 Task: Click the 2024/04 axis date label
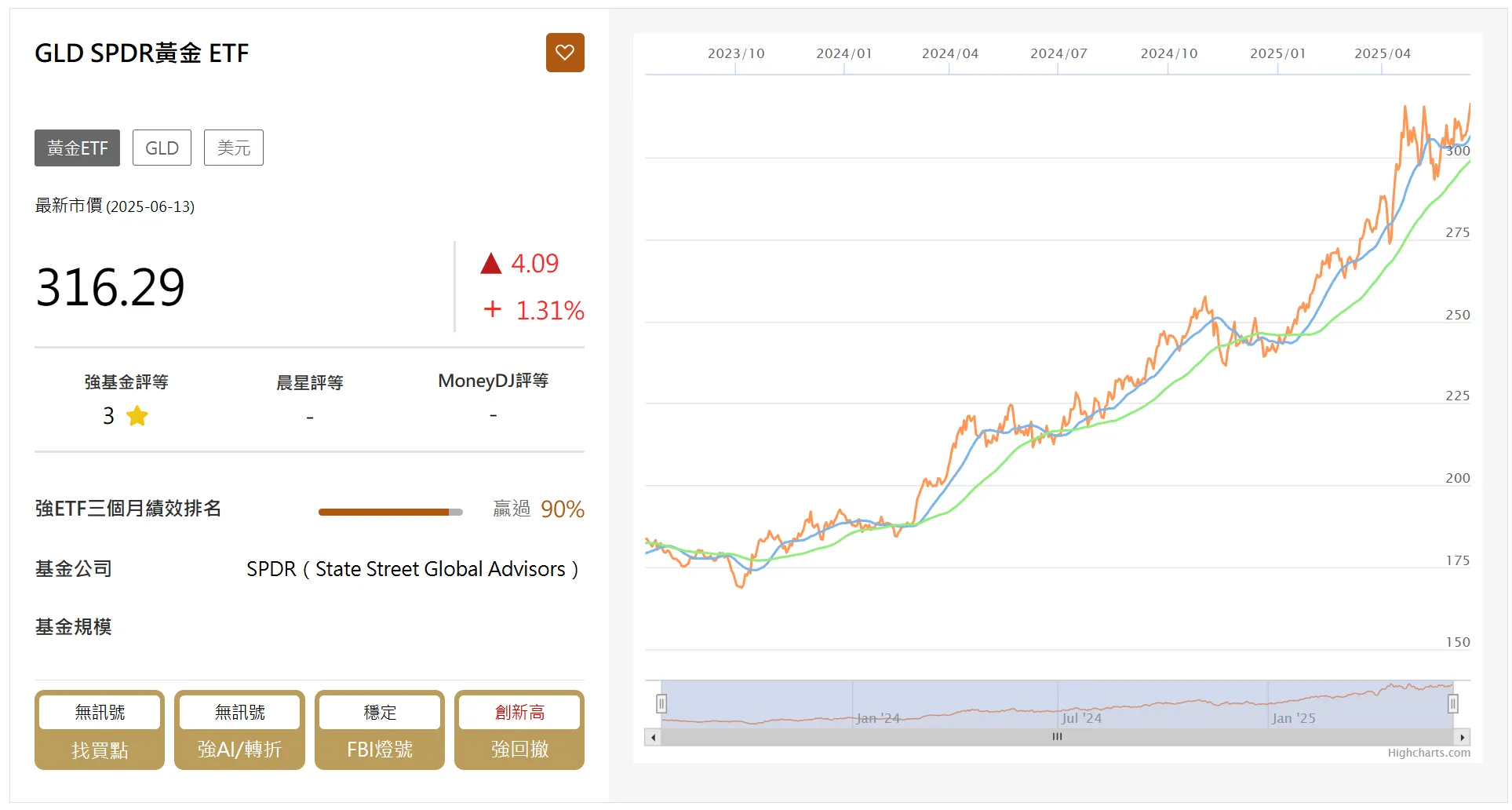[x=950, y=53]
